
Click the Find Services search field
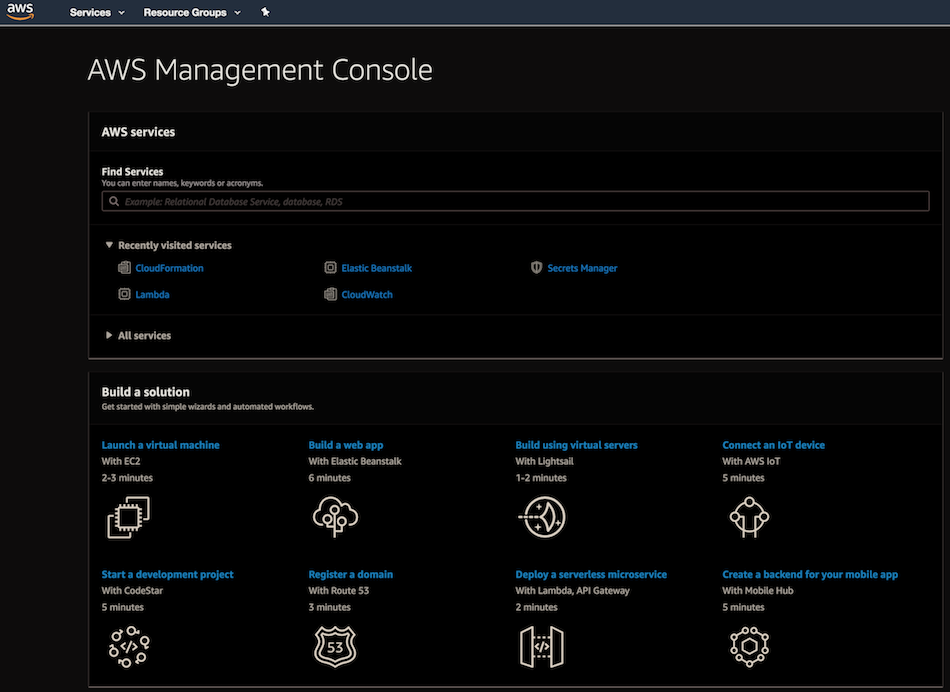point(516,201)
